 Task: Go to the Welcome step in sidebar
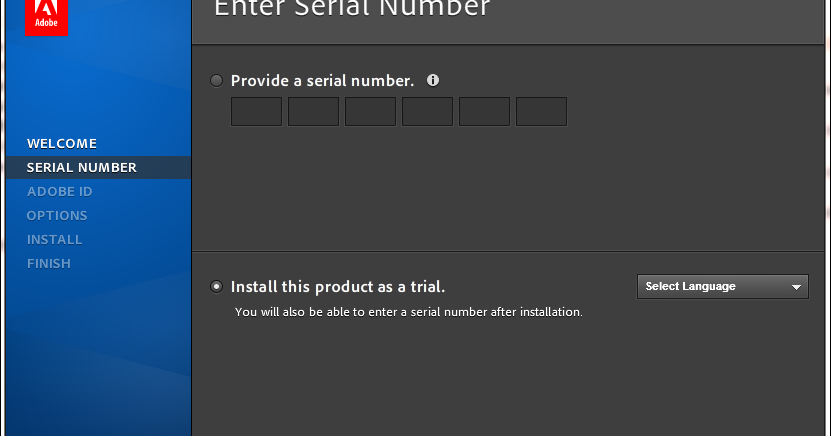pos(62,144)
